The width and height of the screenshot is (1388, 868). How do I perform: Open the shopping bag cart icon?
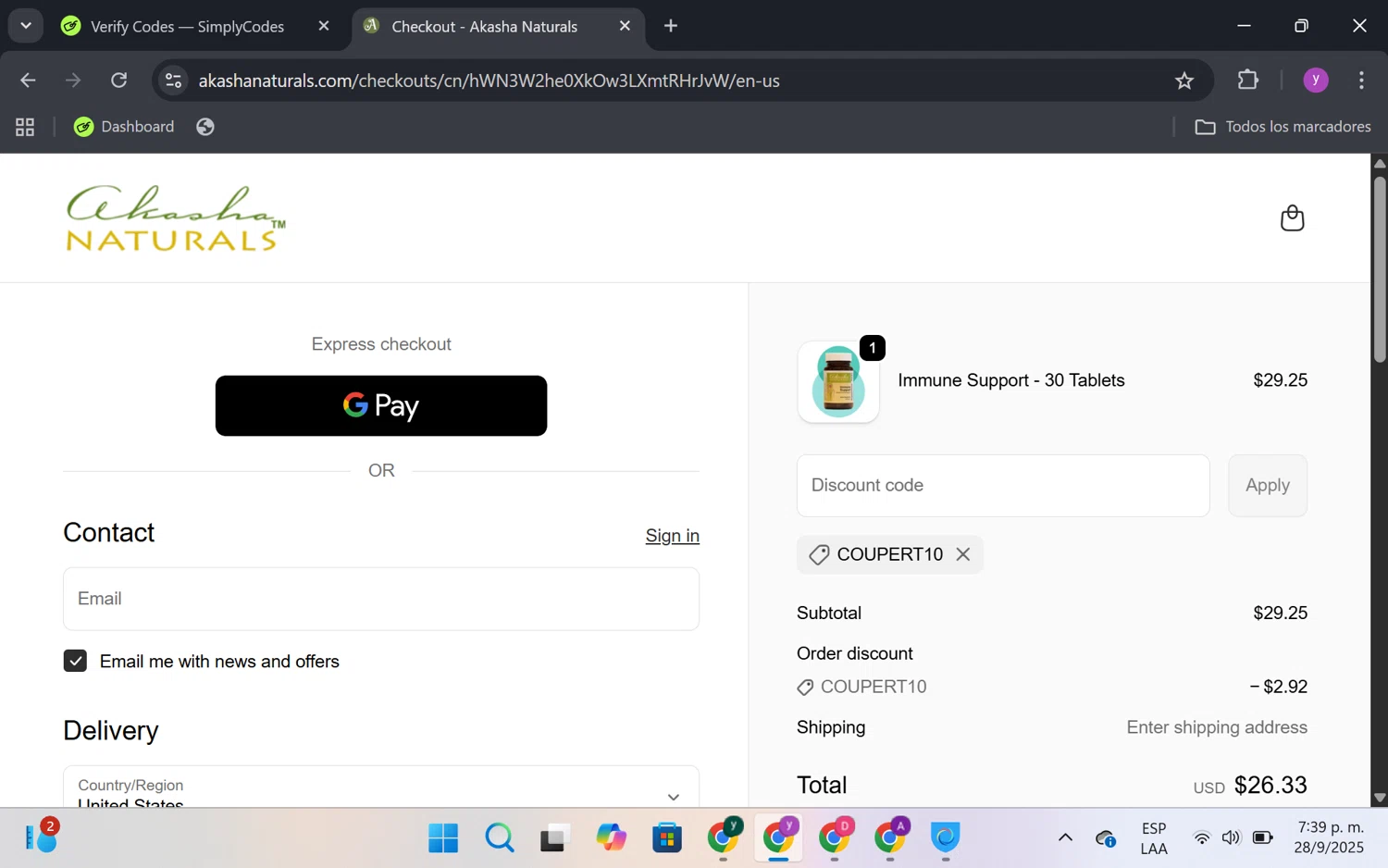[x=1292, y=218]
